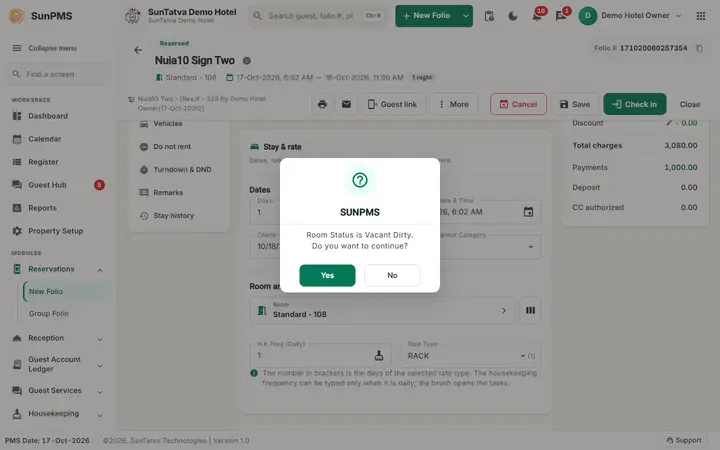Open the RACK rate type dropdown

pyautogui.click(x=471, y=355)
